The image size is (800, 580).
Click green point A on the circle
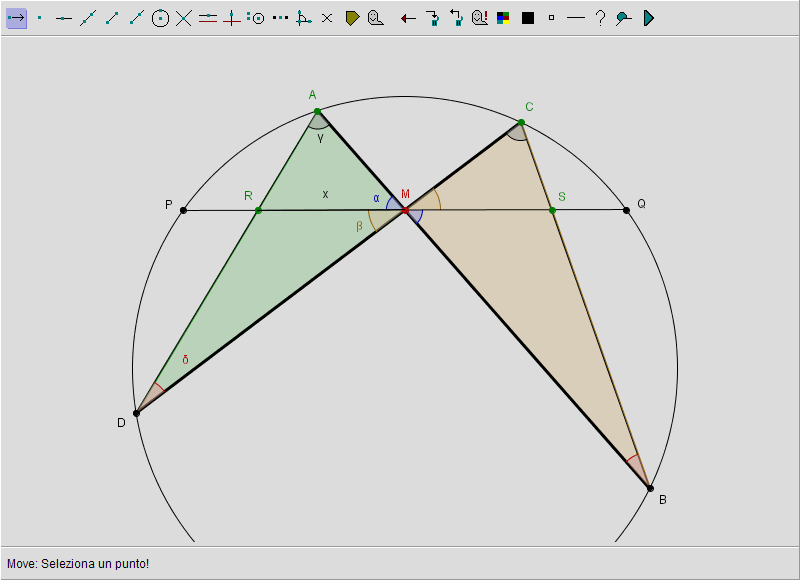[317, 111]
